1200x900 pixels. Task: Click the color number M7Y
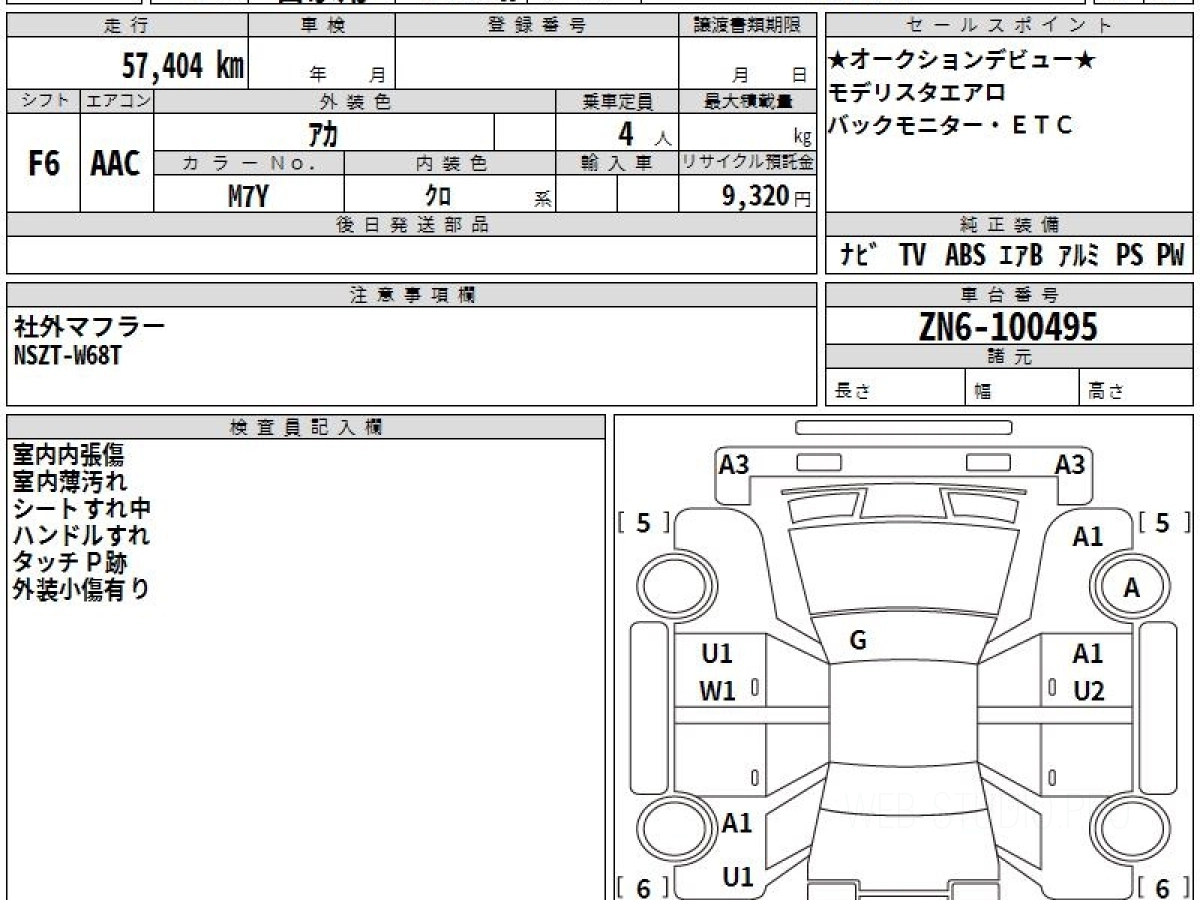248,197
